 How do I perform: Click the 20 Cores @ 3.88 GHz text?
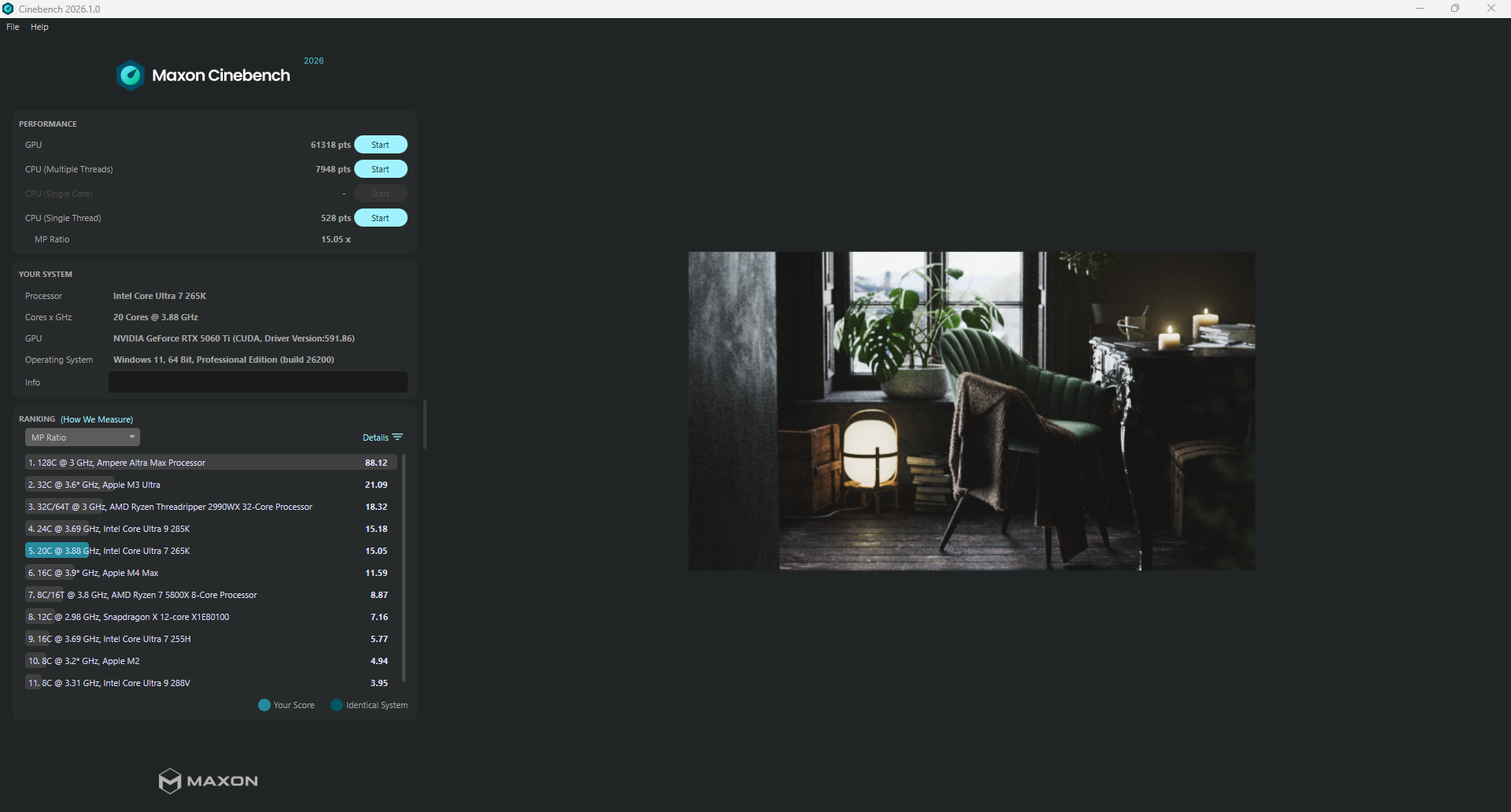tap(156, 317)
